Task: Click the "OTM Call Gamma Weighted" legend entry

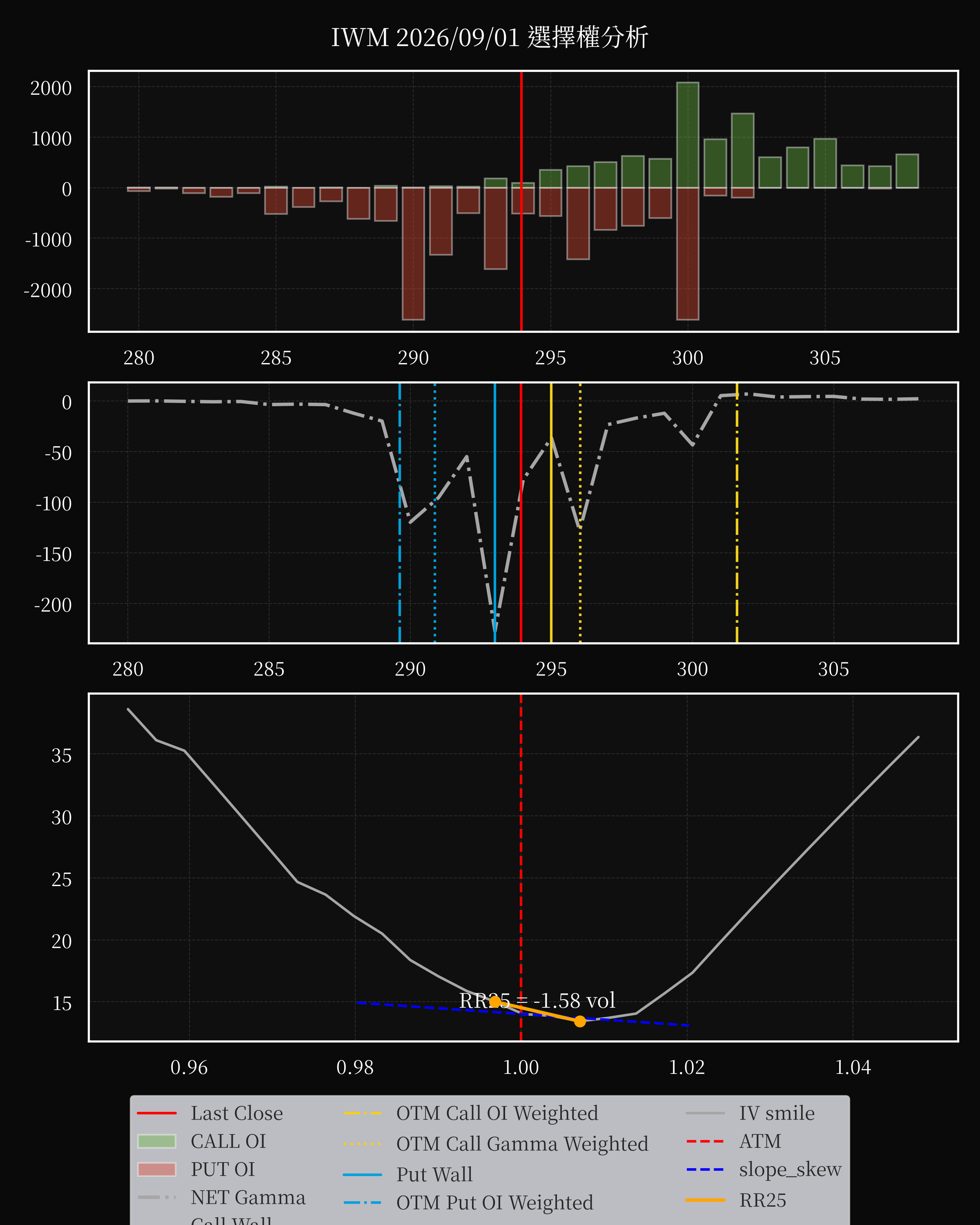Action: point(496,1144)
